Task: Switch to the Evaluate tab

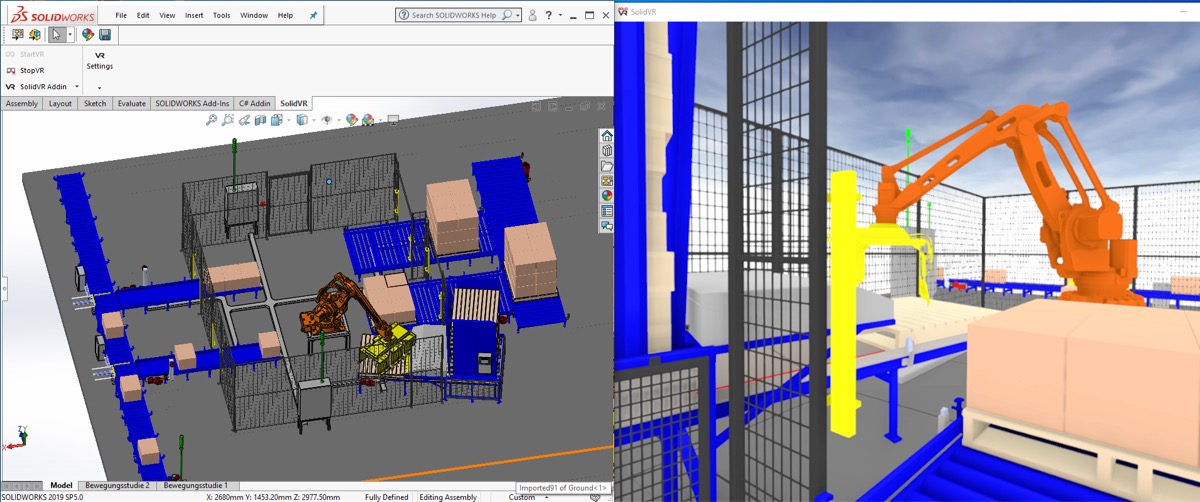Action: coord(131,103)
